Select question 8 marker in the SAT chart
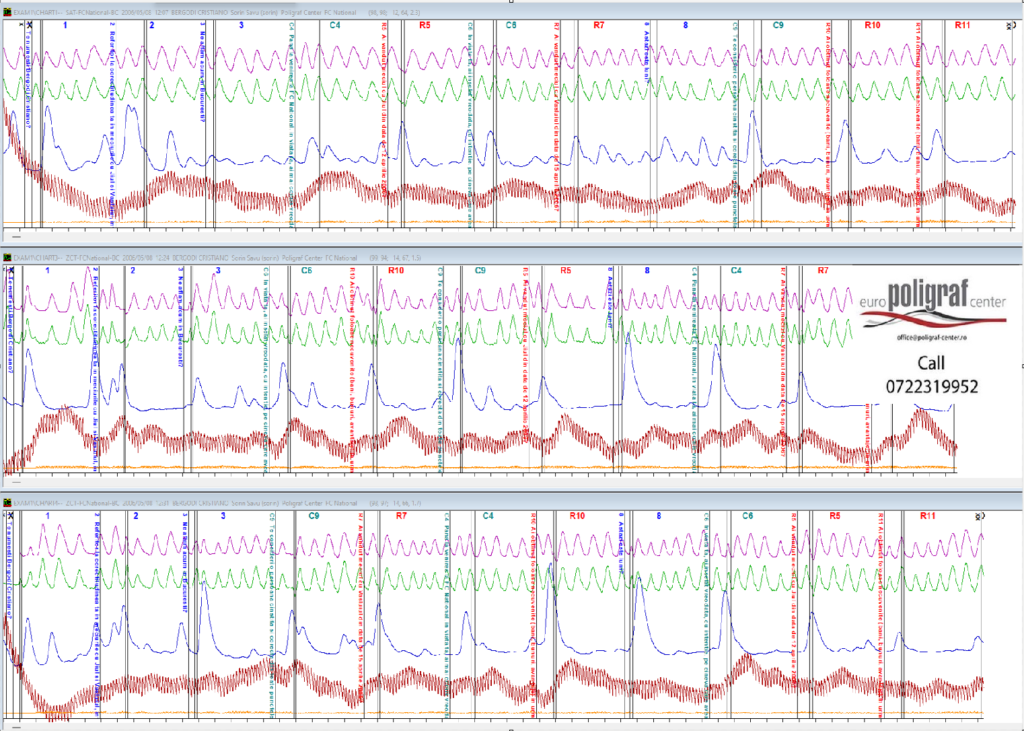The image size is (1024, 731). (x=685, y=25)
